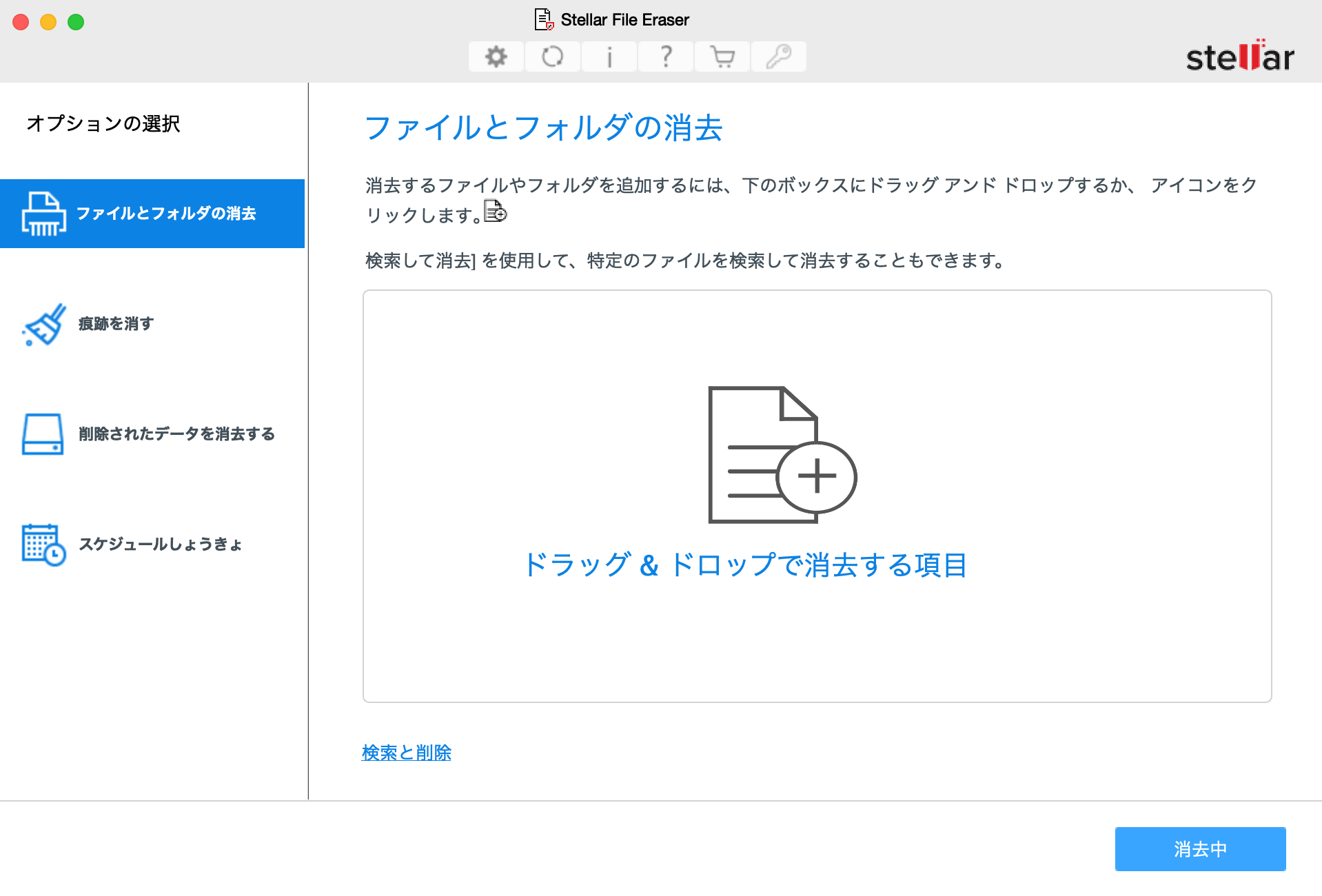This screenshot has height=896, width=1322.
Task: Open the 検索と削除 link
Action: pyautogui.click(x=407, y=753)
